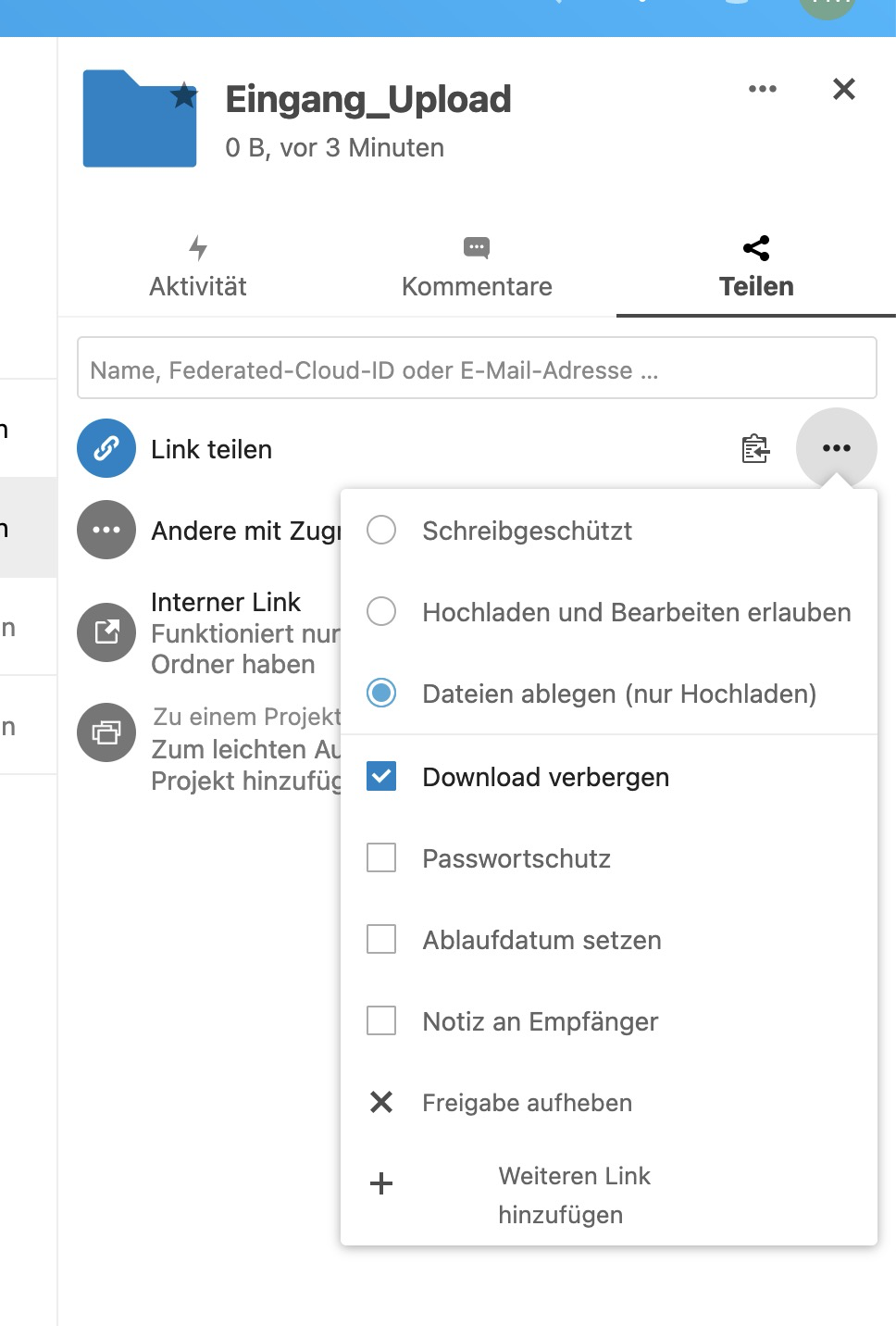Collapse the Link teilen options menu
Viewport: 896px width, 1326px height.
click(x=836, y=449)
